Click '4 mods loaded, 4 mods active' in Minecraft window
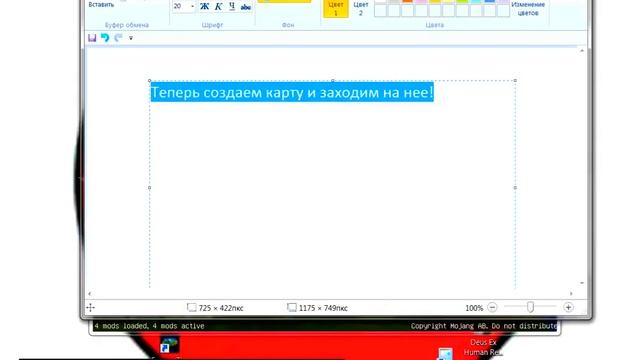The height and width of the screenshot is (360, 640). point(149,326)
